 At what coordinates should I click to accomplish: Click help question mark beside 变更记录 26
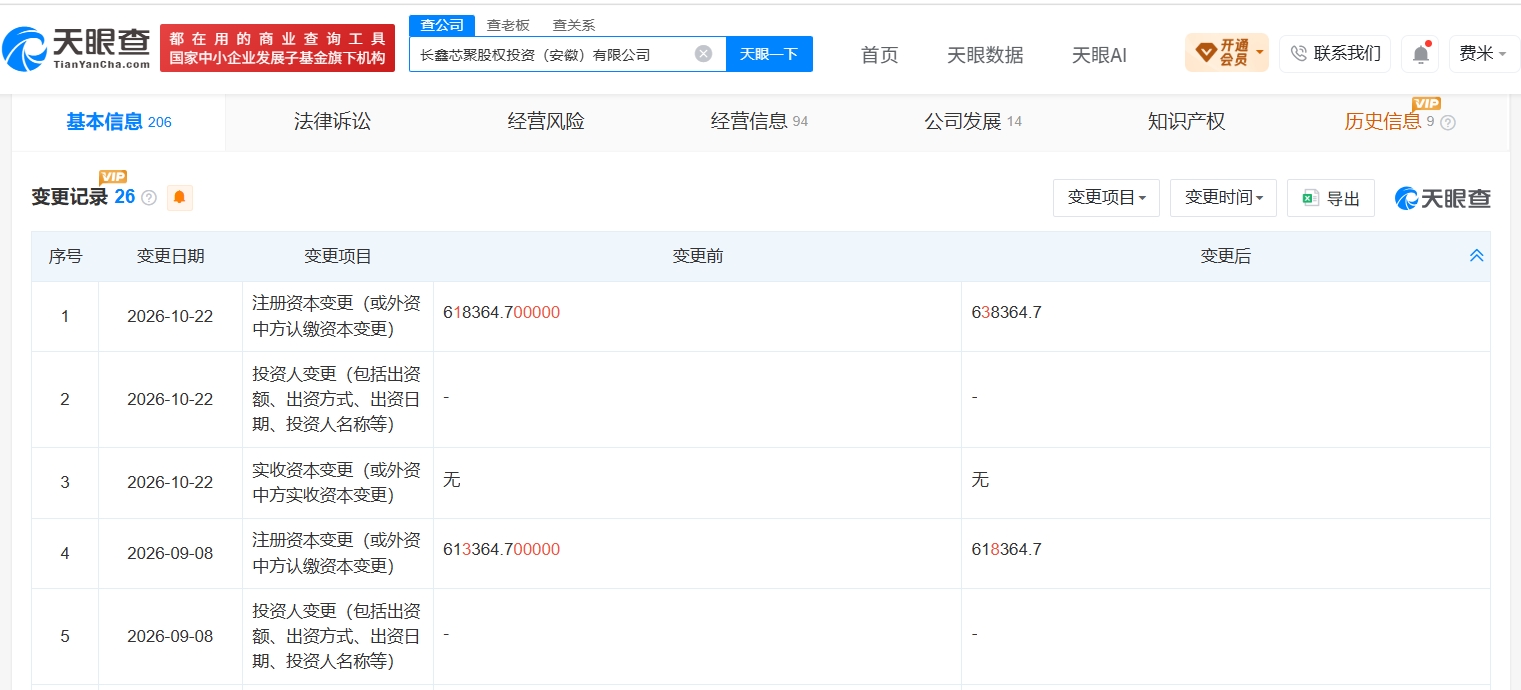[x=149, y=198]
